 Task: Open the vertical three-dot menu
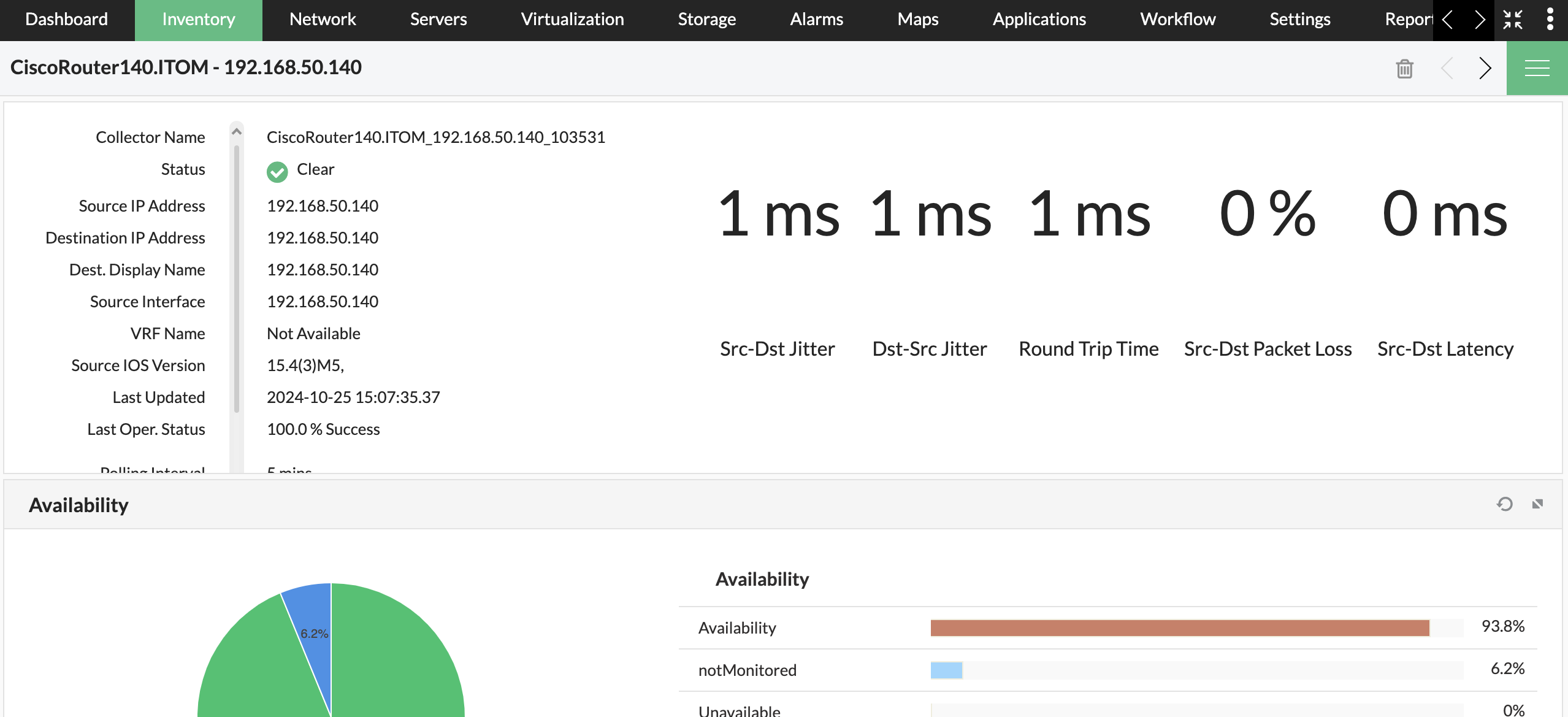click(x=1550, y=20)
